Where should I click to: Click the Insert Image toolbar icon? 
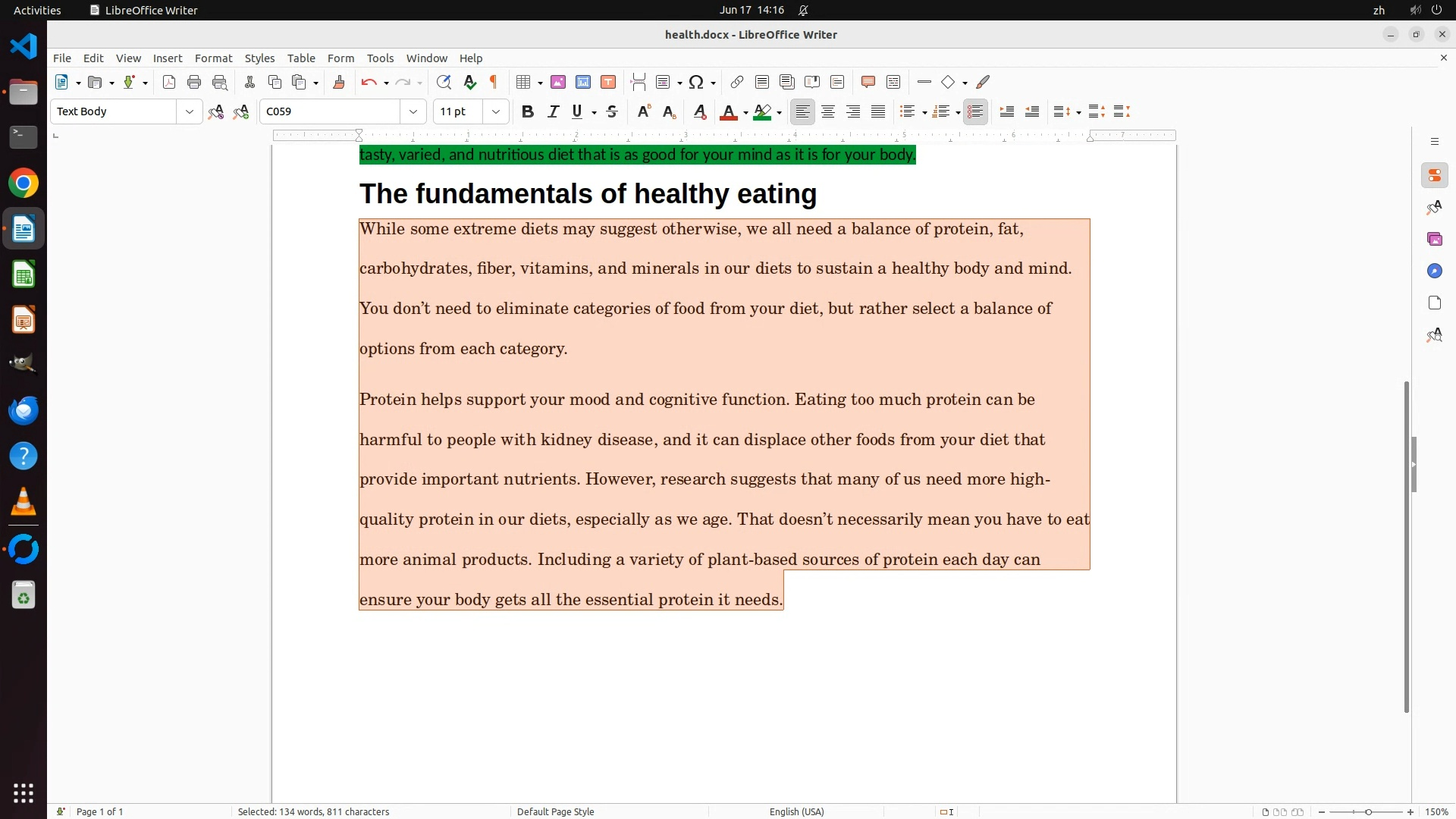558,83
